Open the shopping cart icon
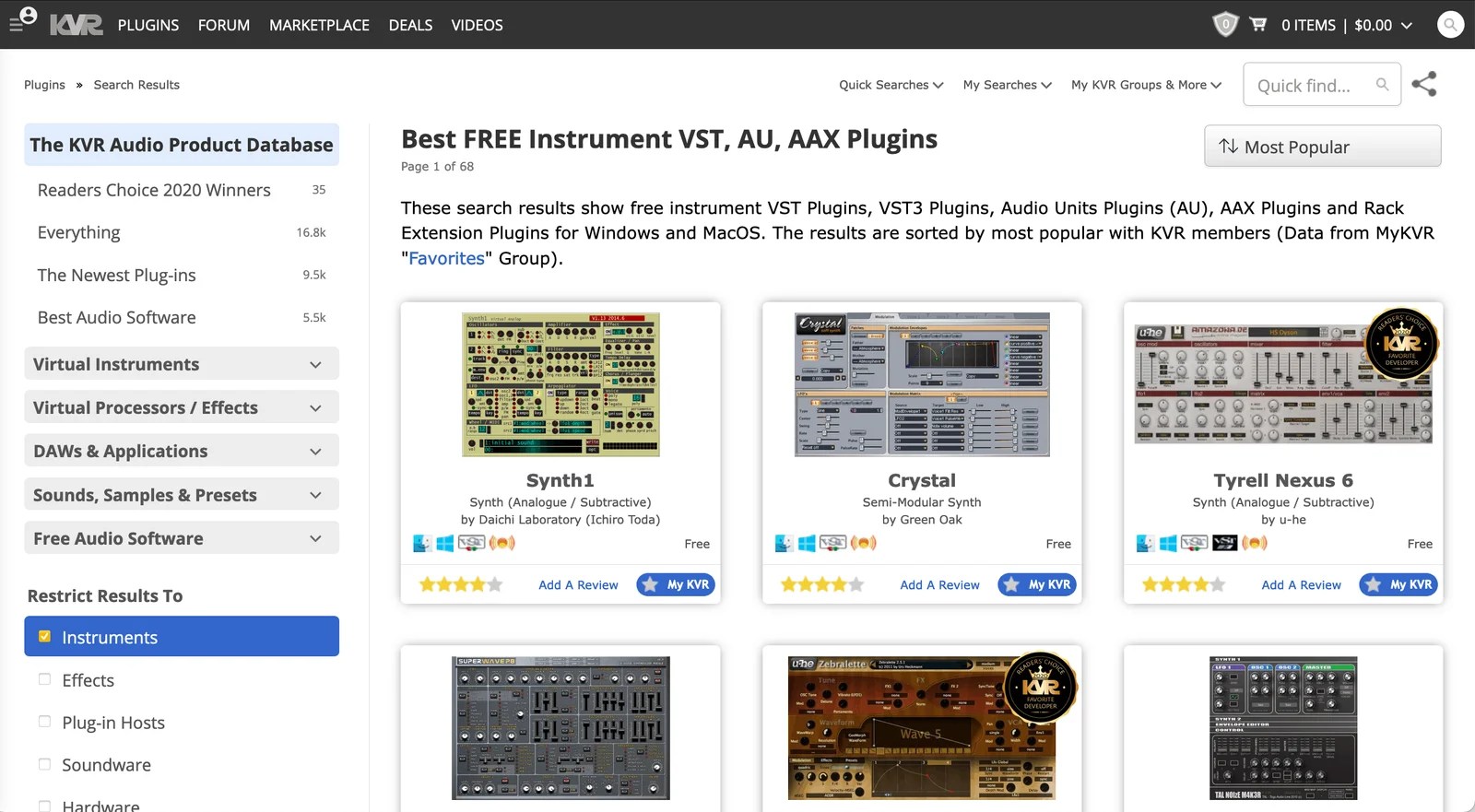1475x812 pixels. click(x=1257, y=25)
